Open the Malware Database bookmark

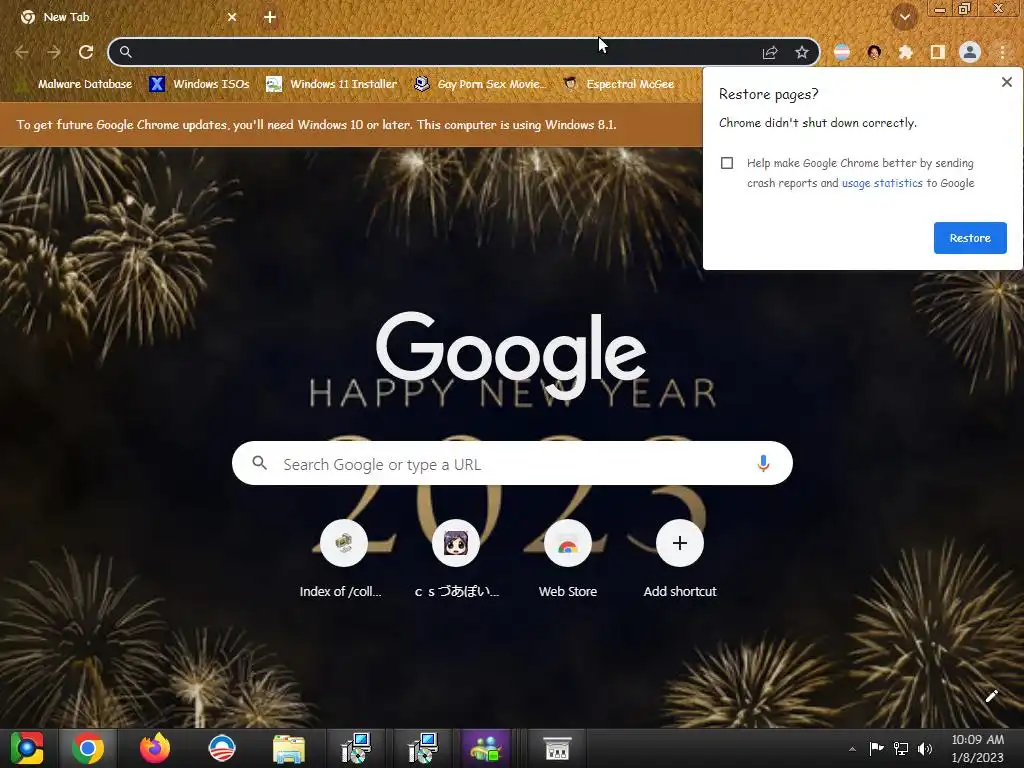point(76,84)
